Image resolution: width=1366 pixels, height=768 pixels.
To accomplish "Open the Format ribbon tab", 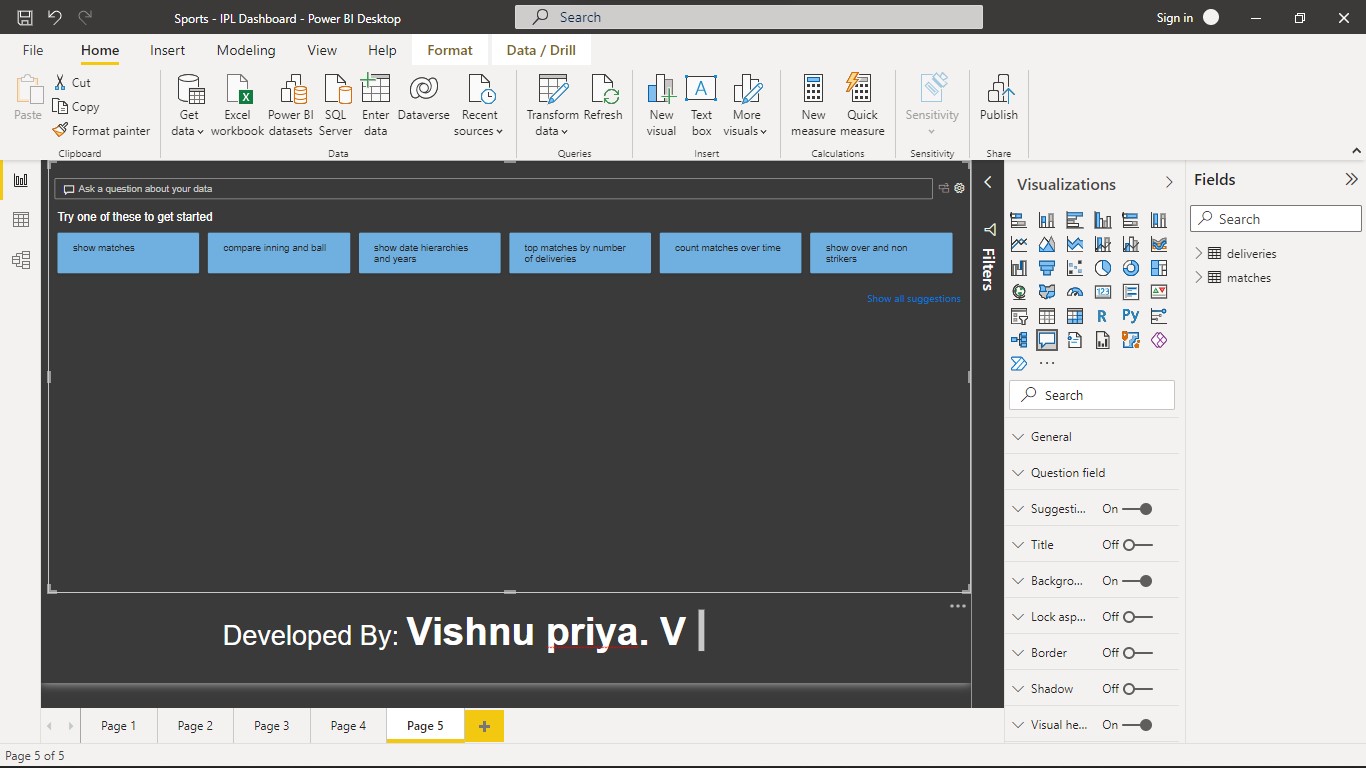I will [x=450, y=50].
